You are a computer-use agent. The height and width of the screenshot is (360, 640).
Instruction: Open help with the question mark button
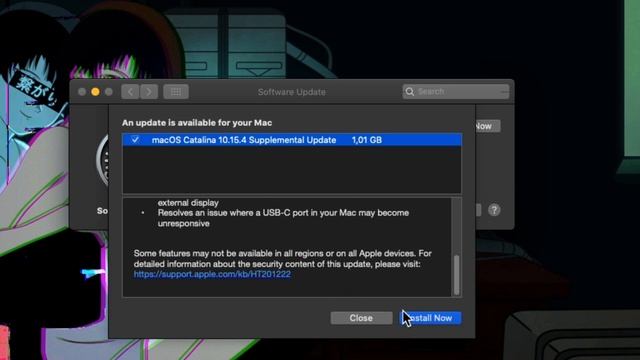pos(494,210)
